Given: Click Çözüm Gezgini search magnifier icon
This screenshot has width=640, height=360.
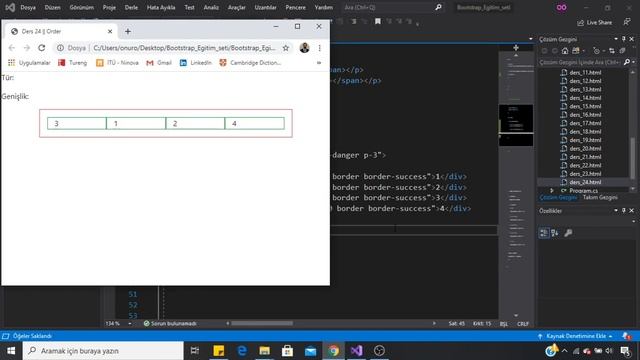Looking at the screenshot, I should (627, 62).
